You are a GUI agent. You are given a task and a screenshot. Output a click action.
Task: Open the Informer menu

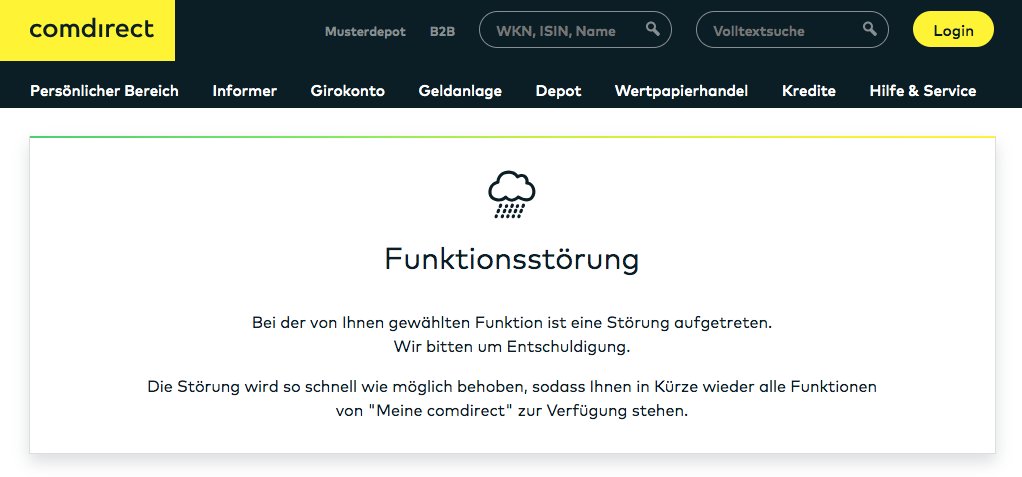pyautogui.click(x=244, y=91)
